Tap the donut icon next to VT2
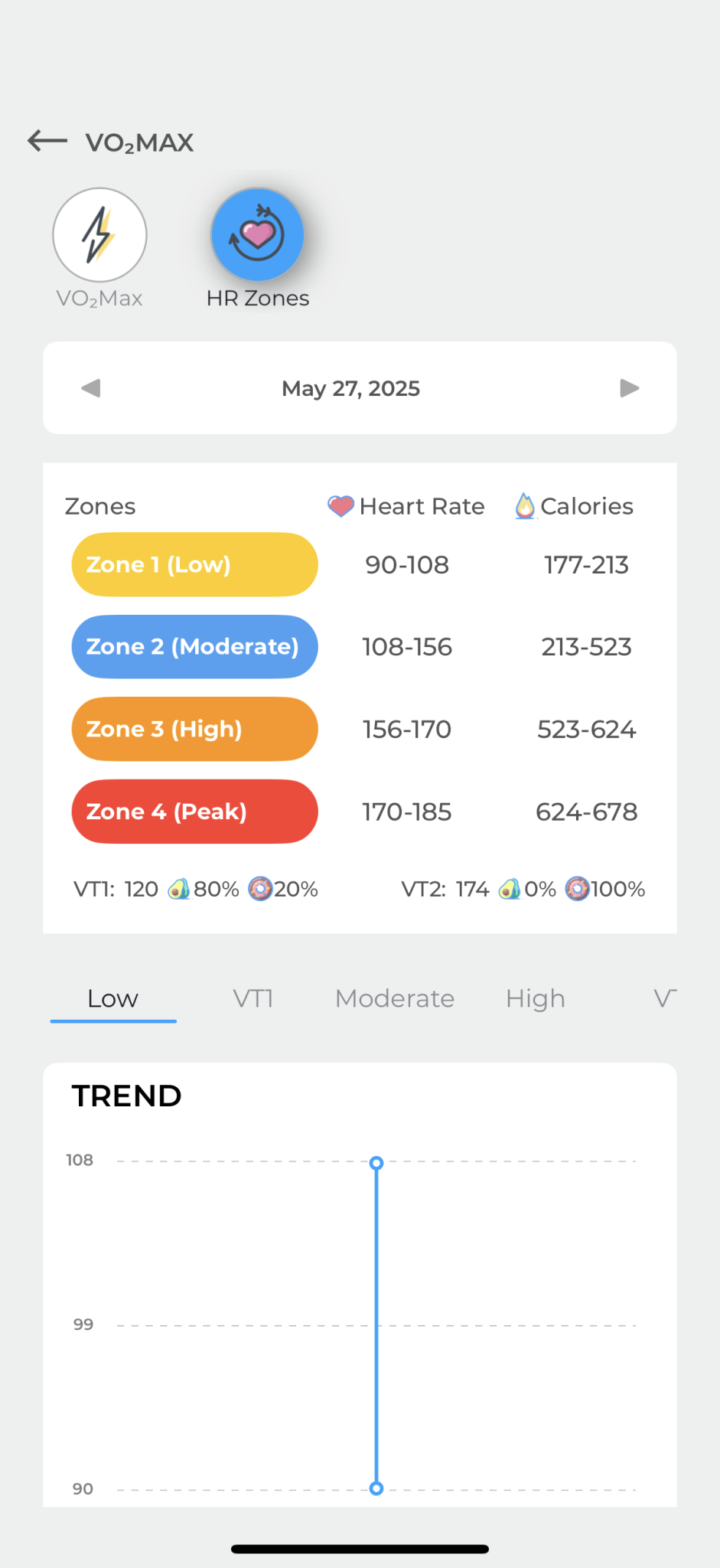The width and height of the screenshot is (720, 1568). pos(577,889)
